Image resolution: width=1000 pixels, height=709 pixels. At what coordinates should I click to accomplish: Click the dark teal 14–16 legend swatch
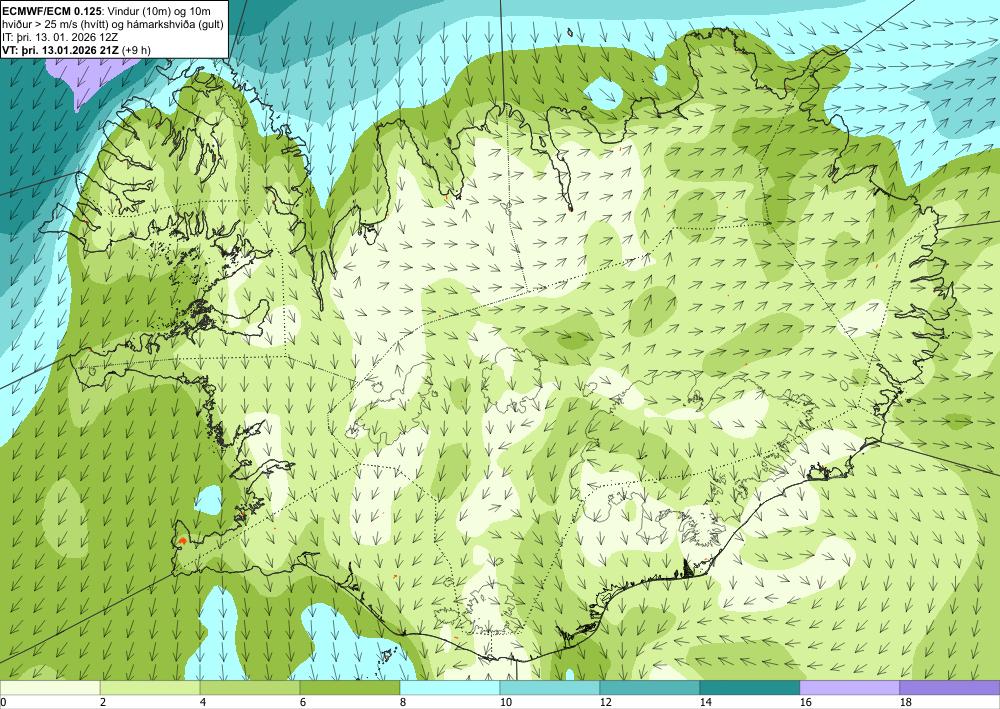point(750,688)
